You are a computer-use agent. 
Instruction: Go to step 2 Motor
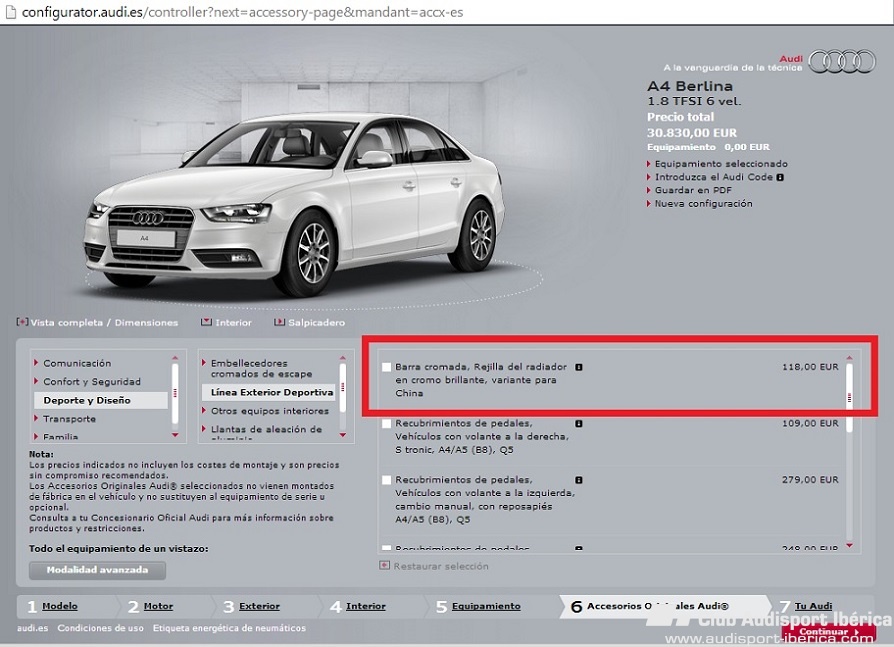point(151,607)
